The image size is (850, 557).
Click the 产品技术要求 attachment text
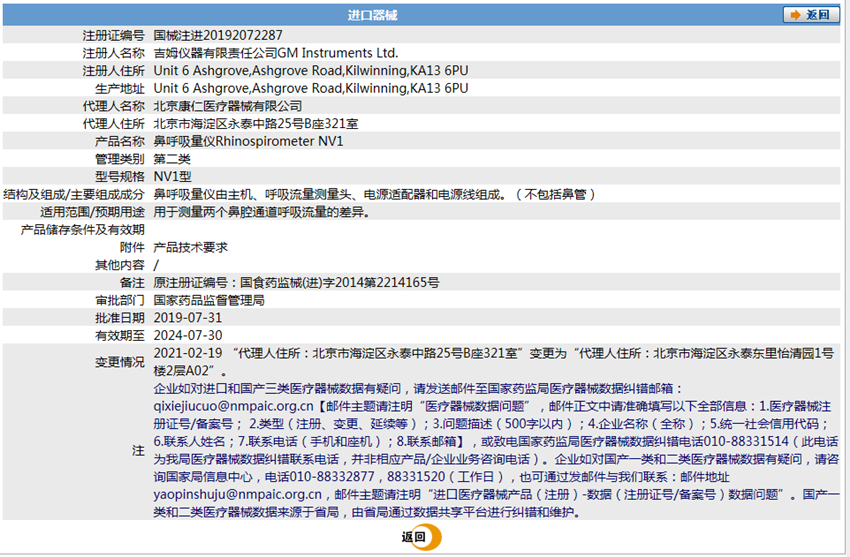[190, 248]
